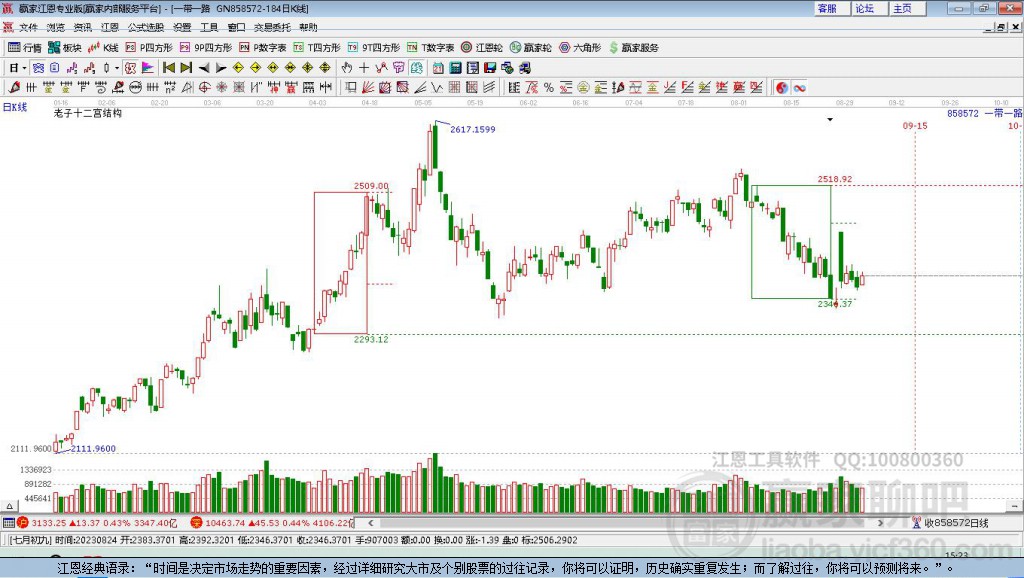Click the 日K线 chart label
The image size is (1024, 578).
pyautogui.click(x=15, y=107)
